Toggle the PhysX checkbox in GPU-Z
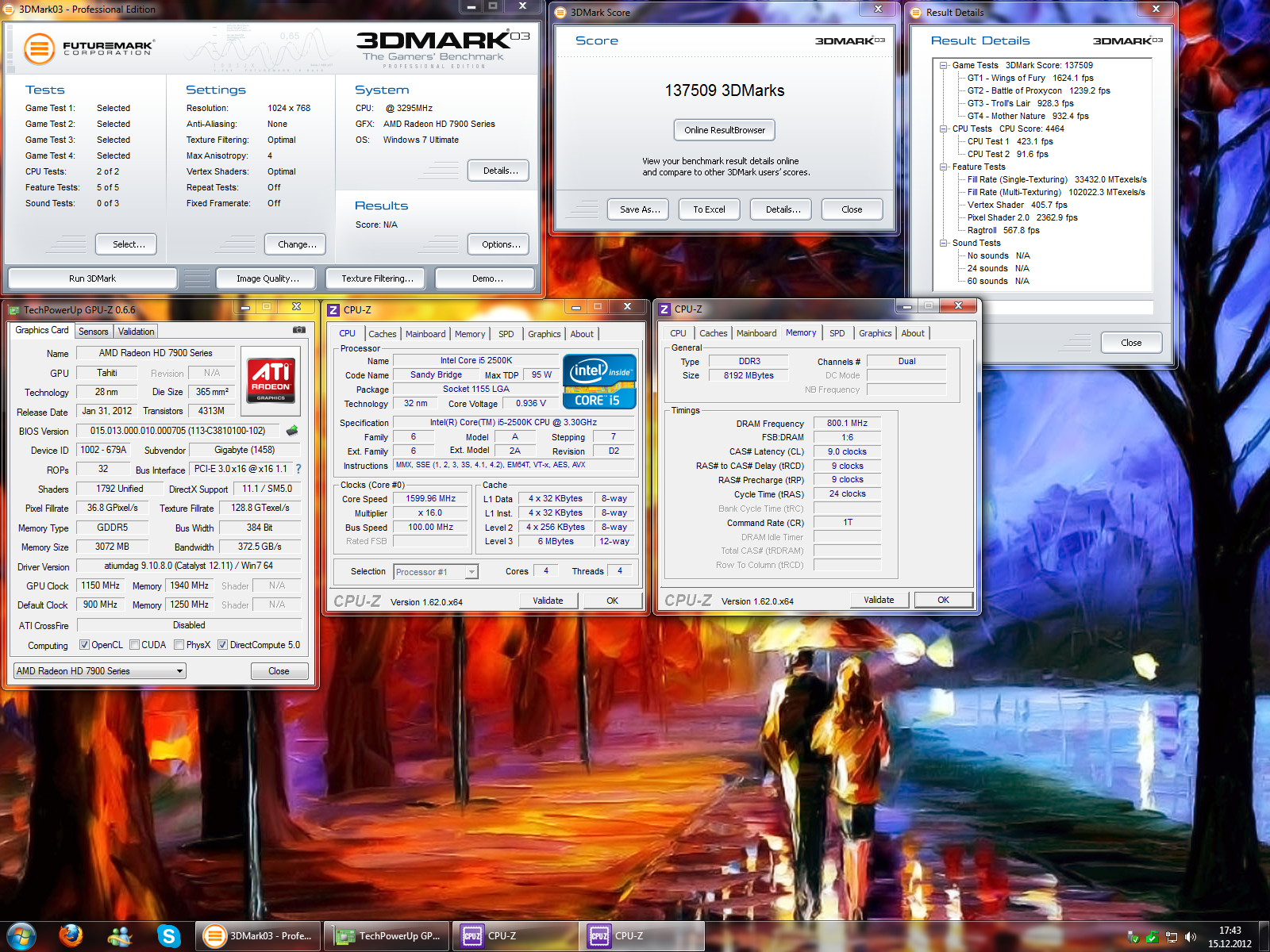Image resolution: width=1270 pixels, height=952 pixels. 179,645
